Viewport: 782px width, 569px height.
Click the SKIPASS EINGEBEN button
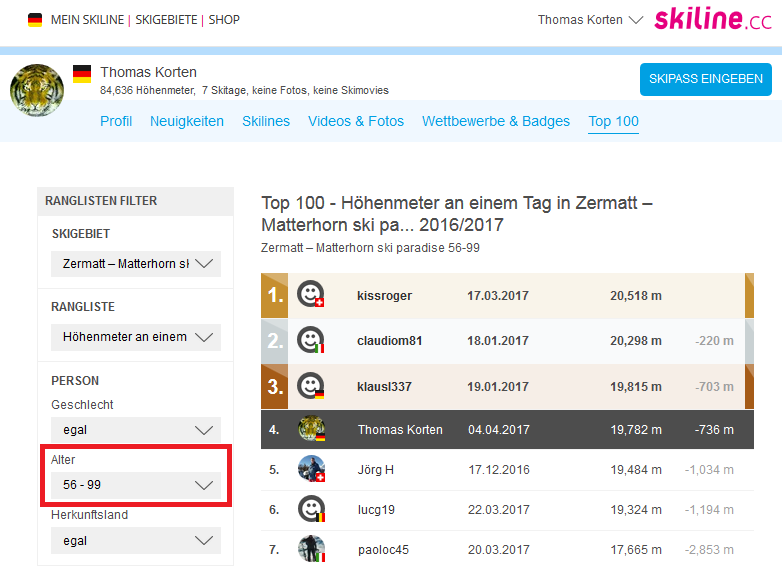(x=706, y=79)
